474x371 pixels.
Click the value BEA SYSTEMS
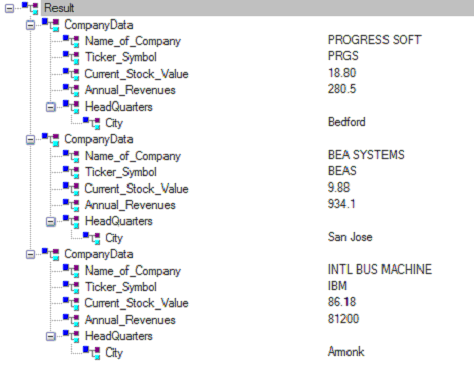pyautogui.click(x=366, y=155)
